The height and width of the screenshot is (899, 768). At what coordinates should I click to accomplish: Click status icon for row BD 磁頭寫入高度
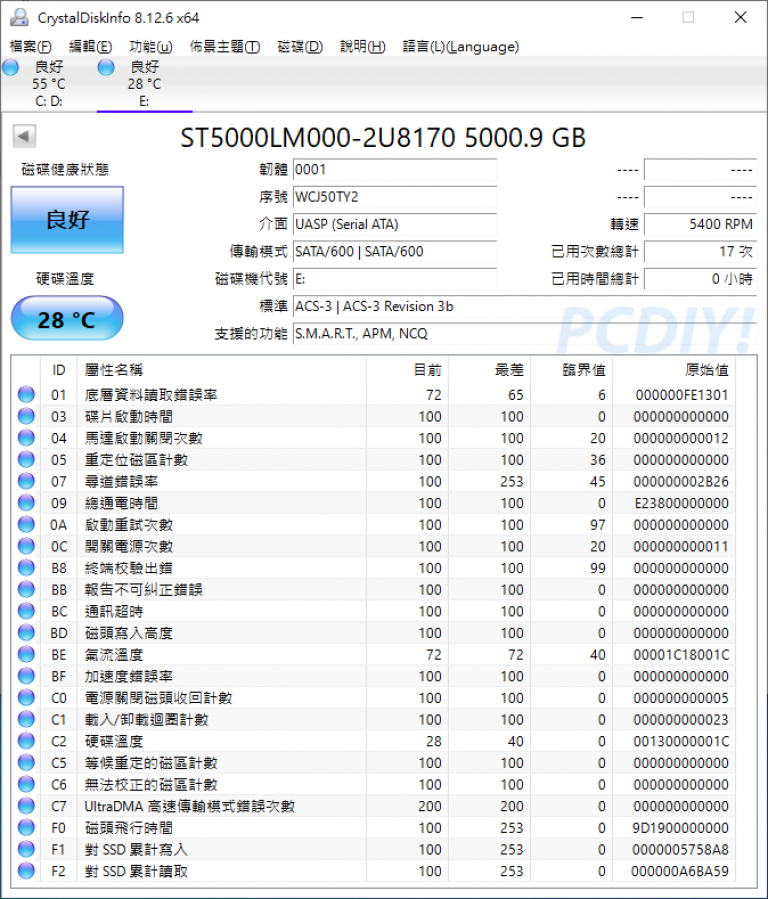(26, 632)
